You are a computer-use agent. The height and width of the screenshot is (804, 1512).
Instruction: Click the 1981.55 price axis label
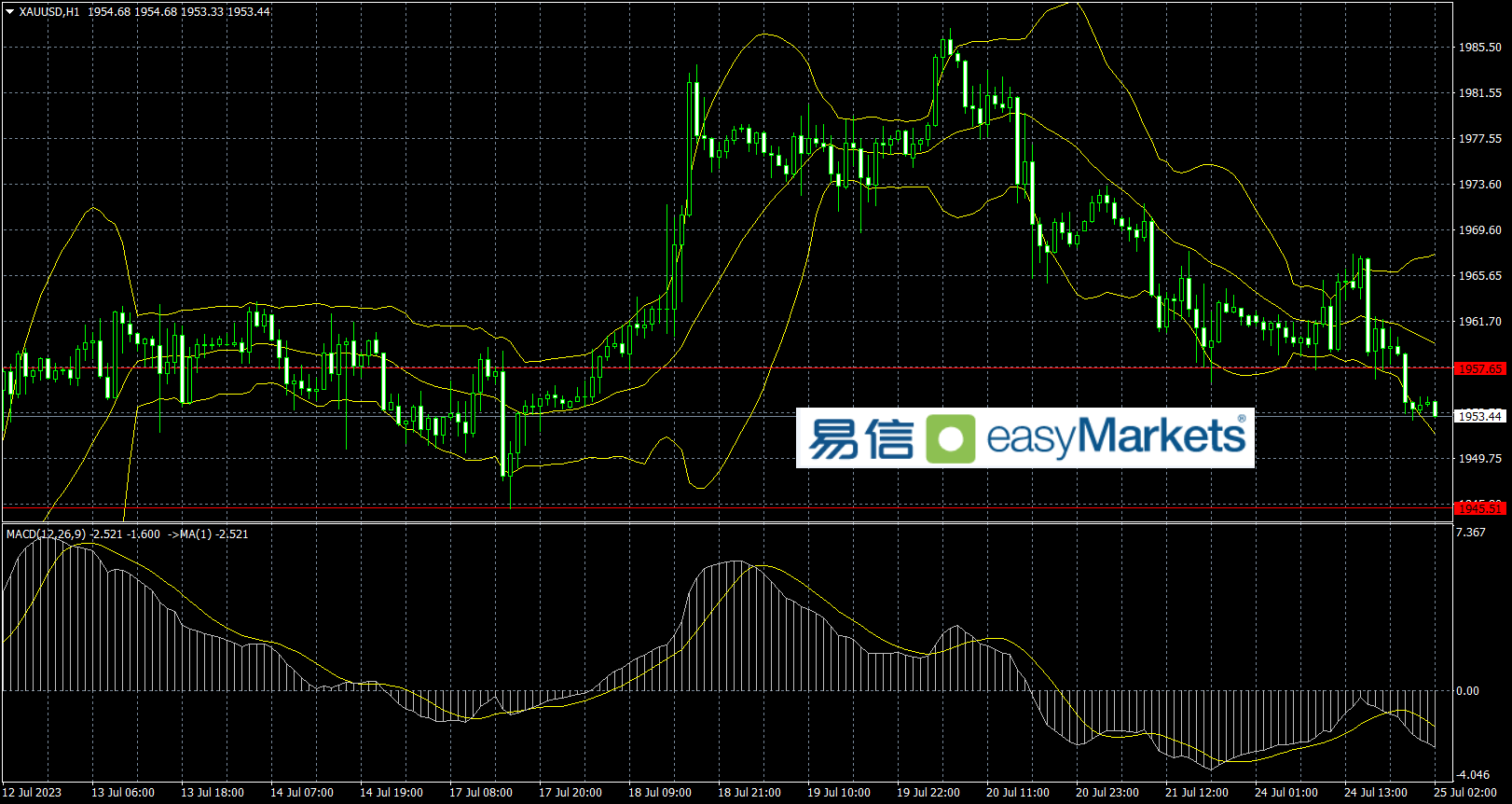pyautogui.click(x=1480, y=93)
